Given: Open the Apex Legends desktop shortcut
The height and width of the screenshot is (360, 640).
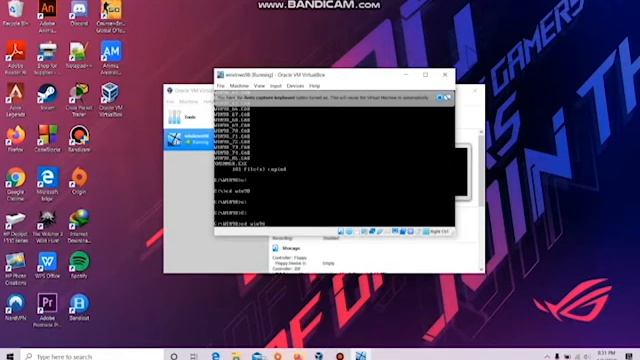Looking at the screenshot, I should (x=16, y=100).
